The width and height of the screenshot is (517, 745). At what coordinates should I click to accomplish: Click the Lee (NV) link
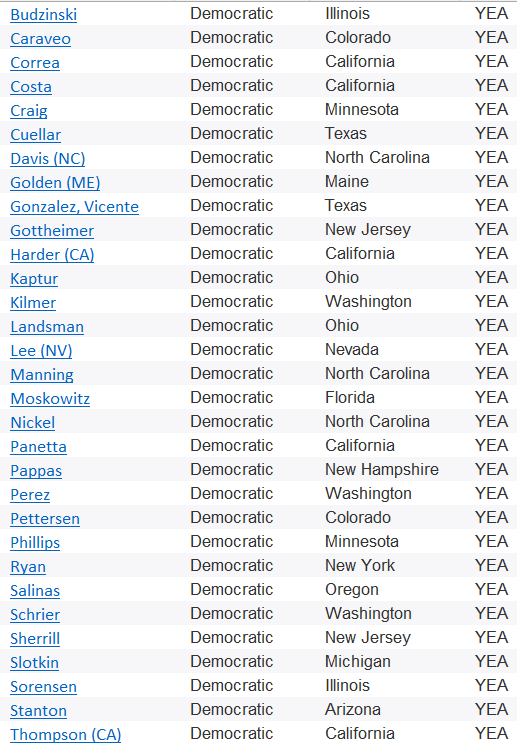point(41,351)
